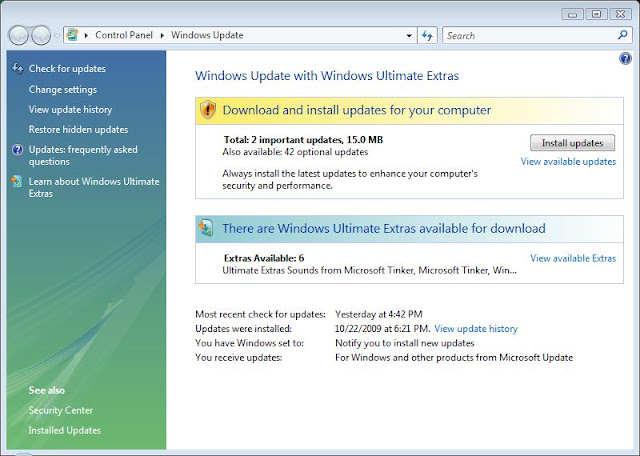Click the 'For Windows and other products from Microsoft Update' text

click(x=454, y=358)
